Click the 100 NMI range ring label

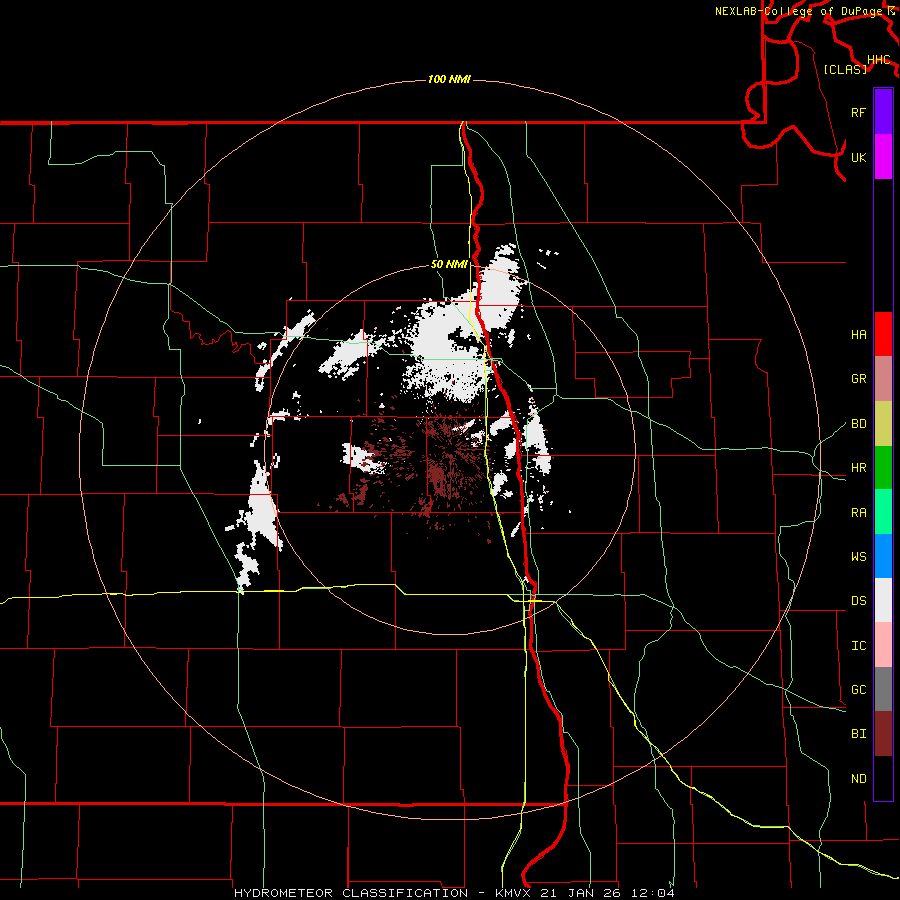pos(449,79)
